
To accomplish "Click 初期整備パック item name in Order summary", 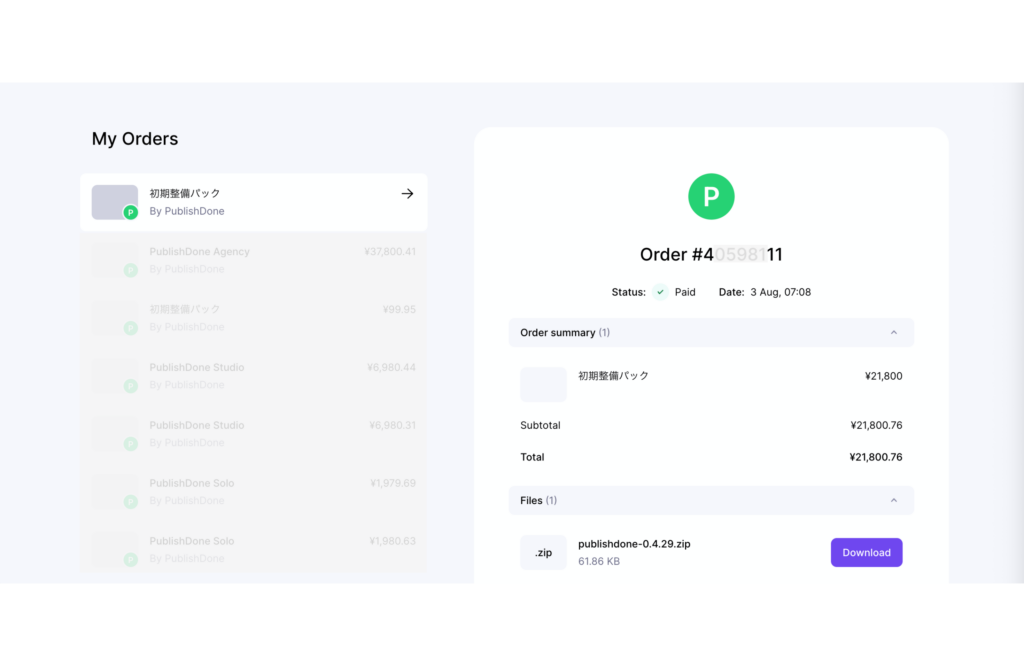I will point(613,376).
